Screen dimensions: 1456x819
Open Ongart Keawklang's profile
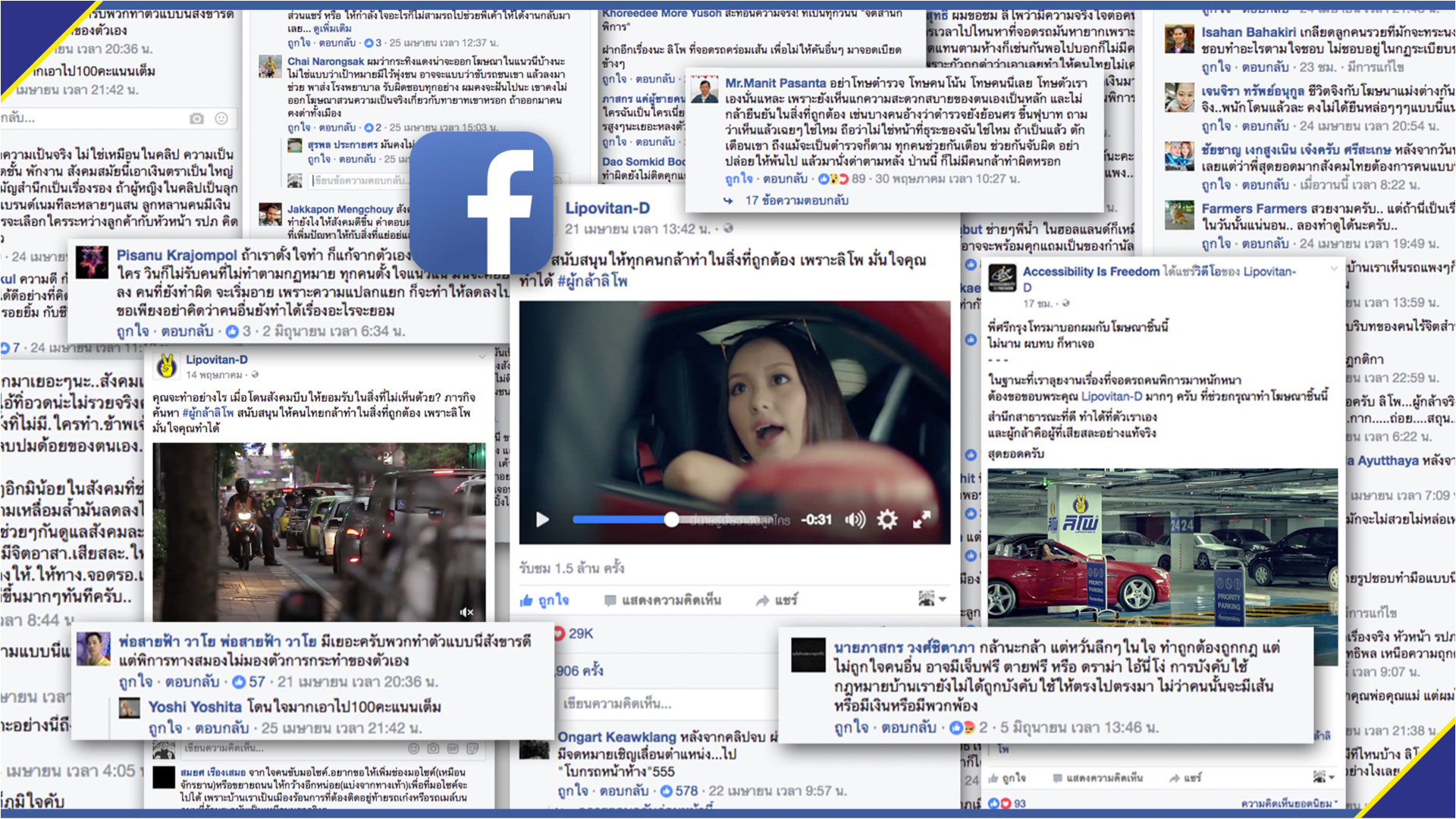tap(617, 736)
